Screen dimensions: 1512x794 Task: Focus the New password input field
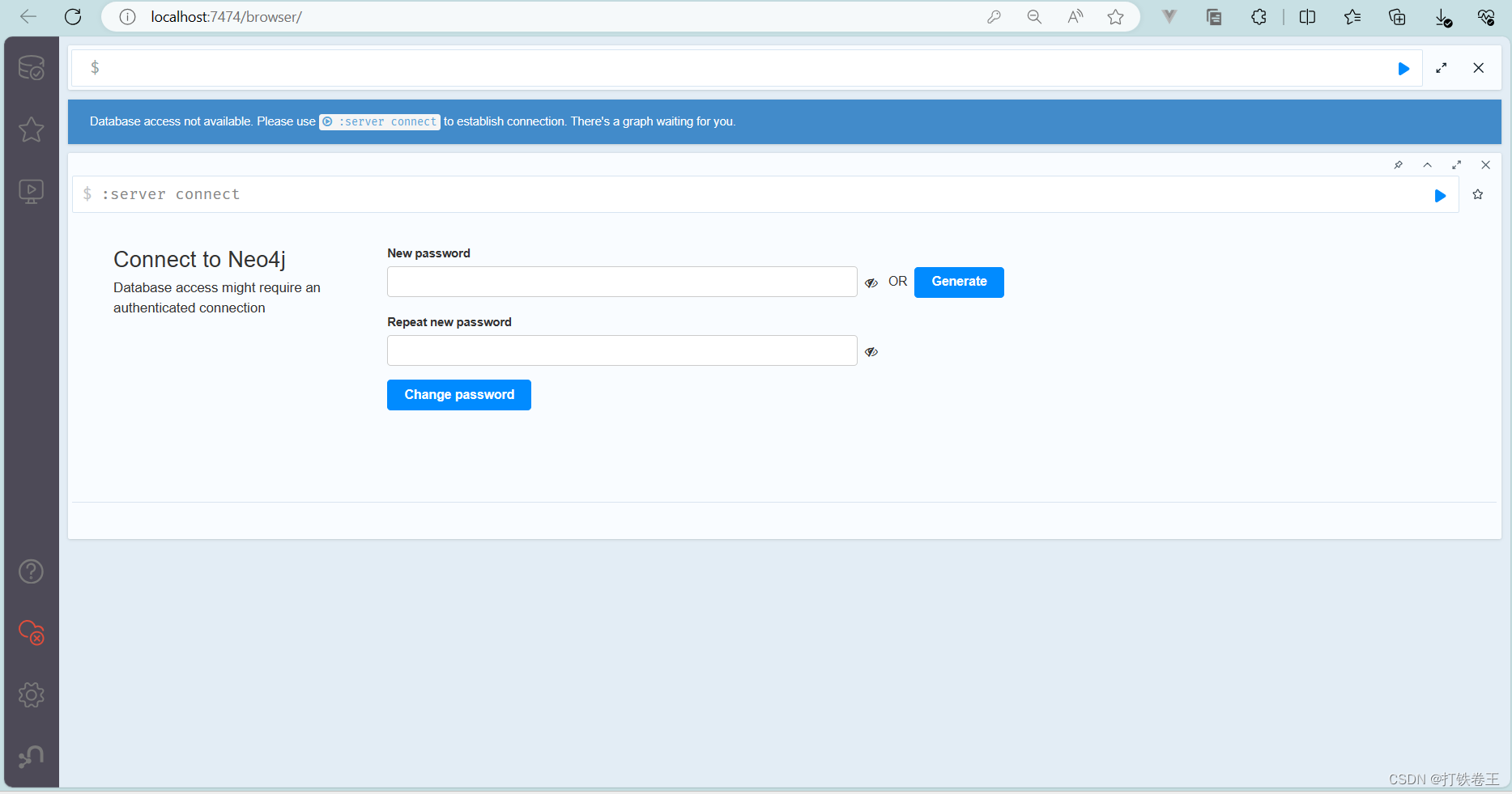pos(622,282)
